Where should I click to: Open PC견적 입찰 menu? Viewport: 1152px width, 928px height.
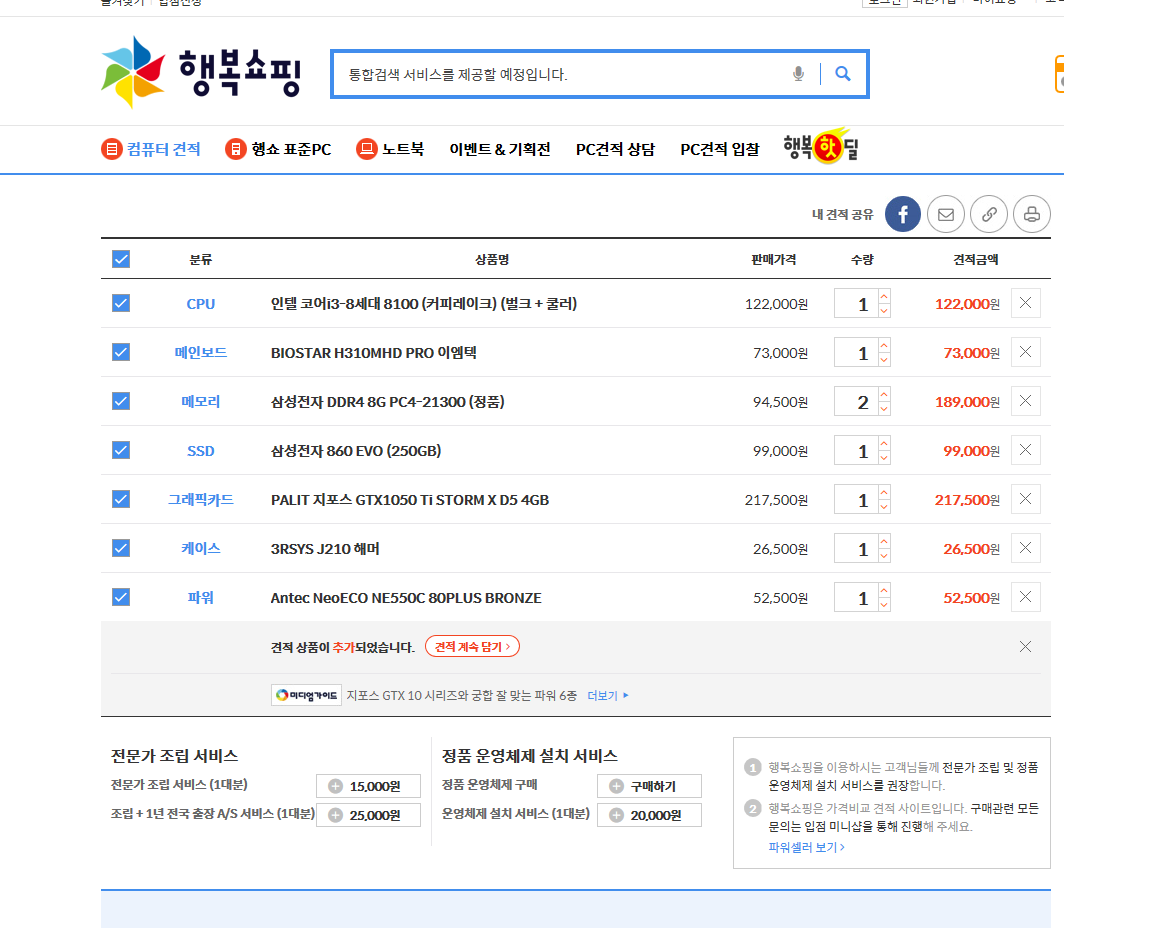[x=719, y=149]
